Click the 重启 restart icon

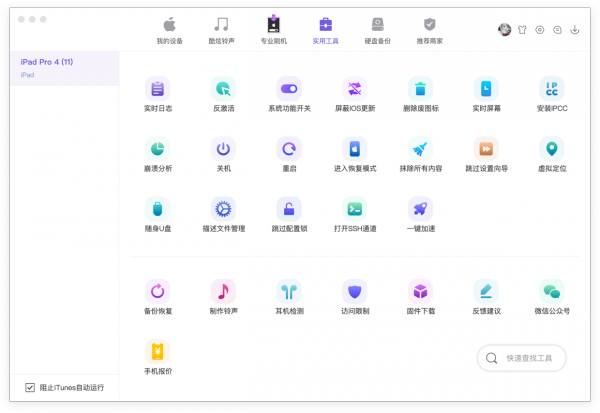pos(289,149)
